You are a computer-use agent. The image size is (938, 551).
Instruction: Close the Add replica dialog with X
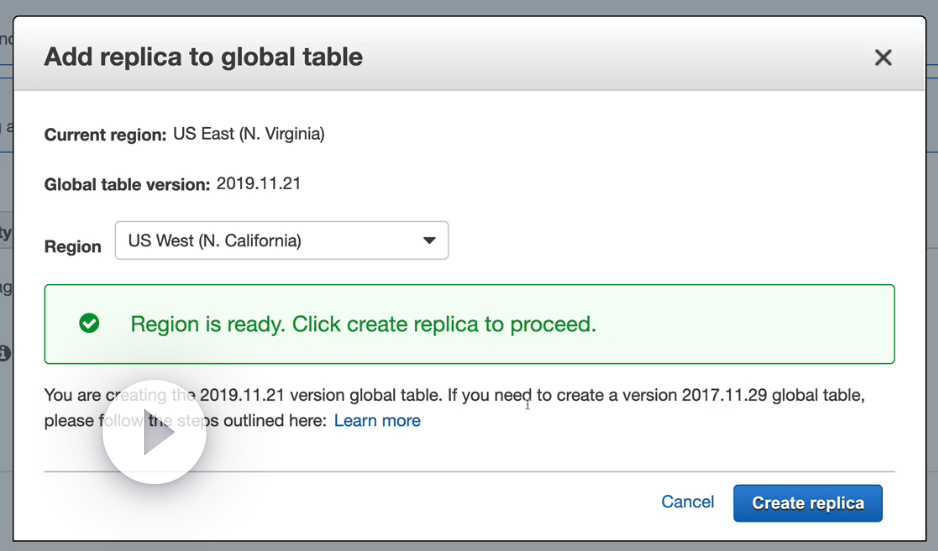(x=882, y=58)
